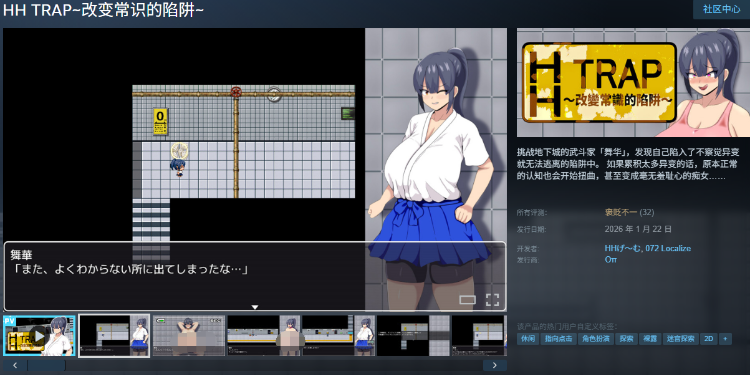Open the 裸露 tag

(x=650, y=339)
